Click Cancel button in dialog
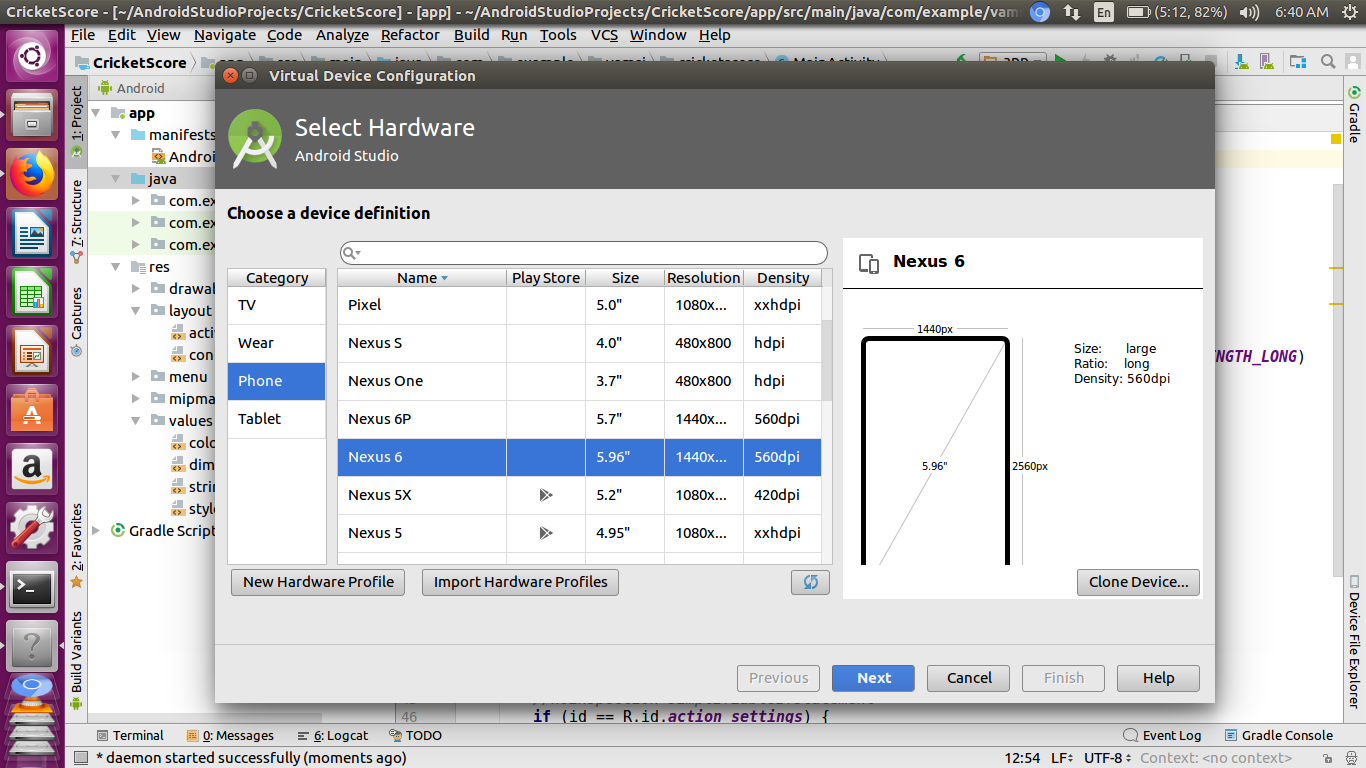 coord(969,678)
